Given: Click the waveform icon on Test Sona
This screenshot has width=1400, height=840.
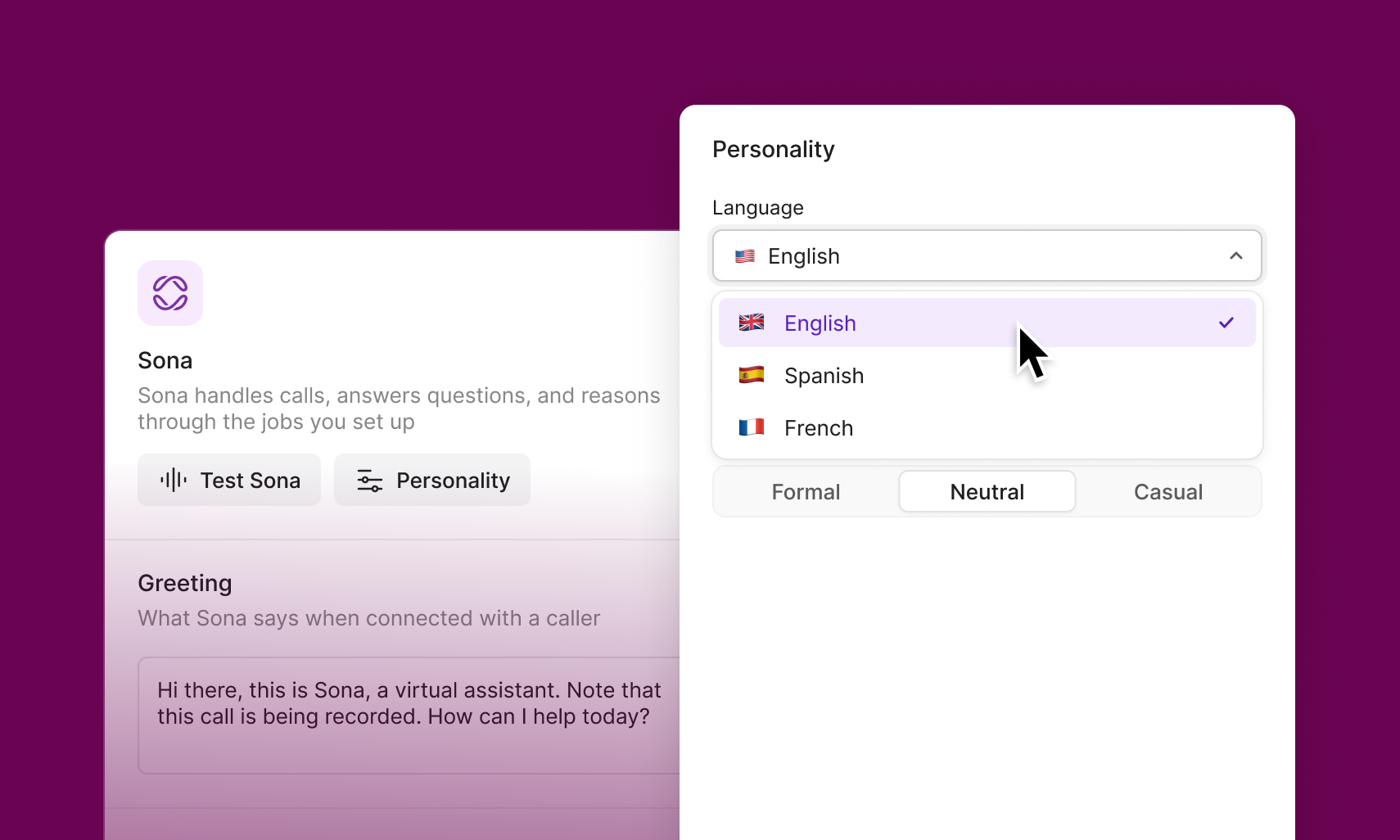Looking at the screenshot, I should [x=173, y=480].
